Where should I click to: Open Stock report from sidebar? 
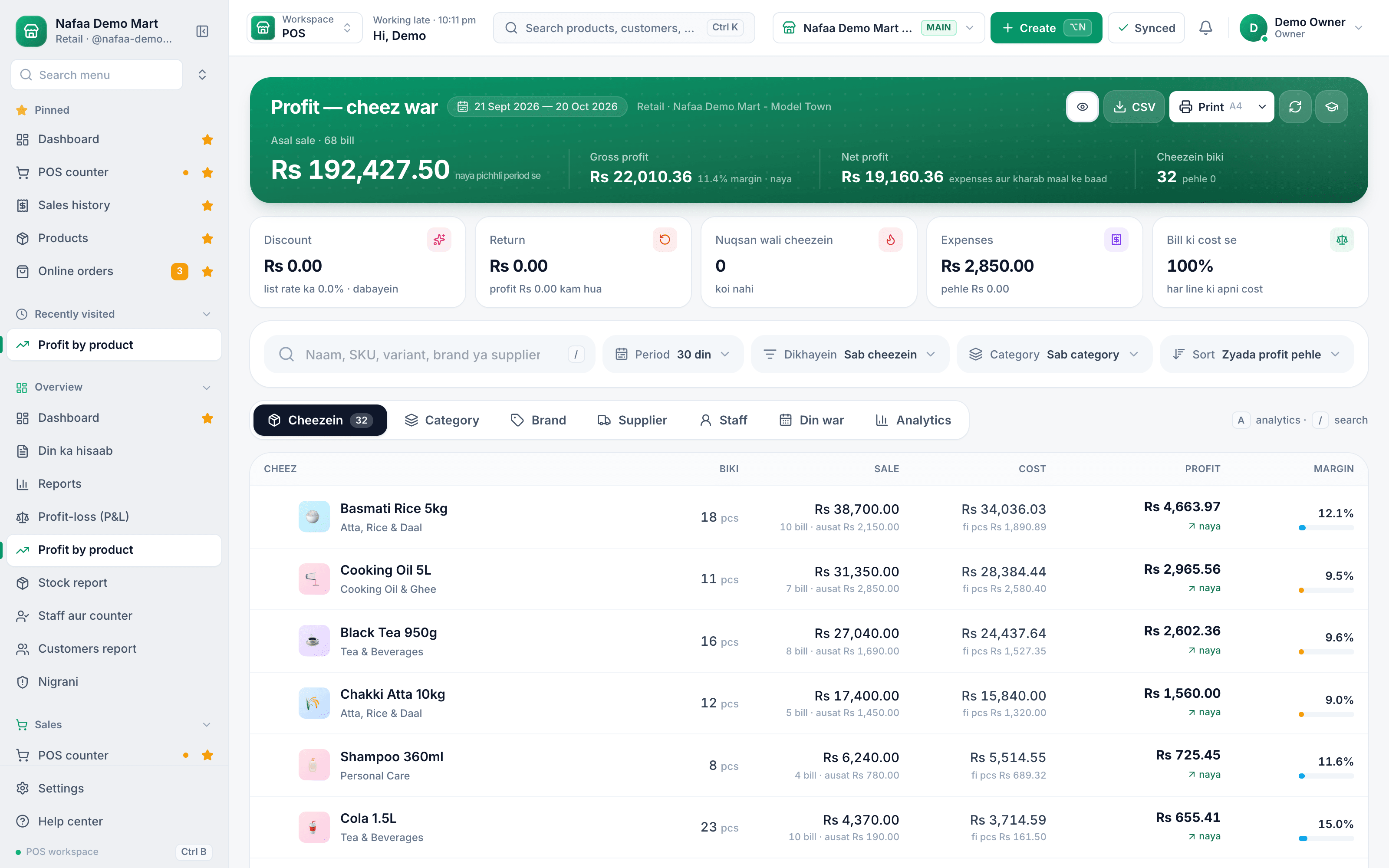[x=114, y=583]
